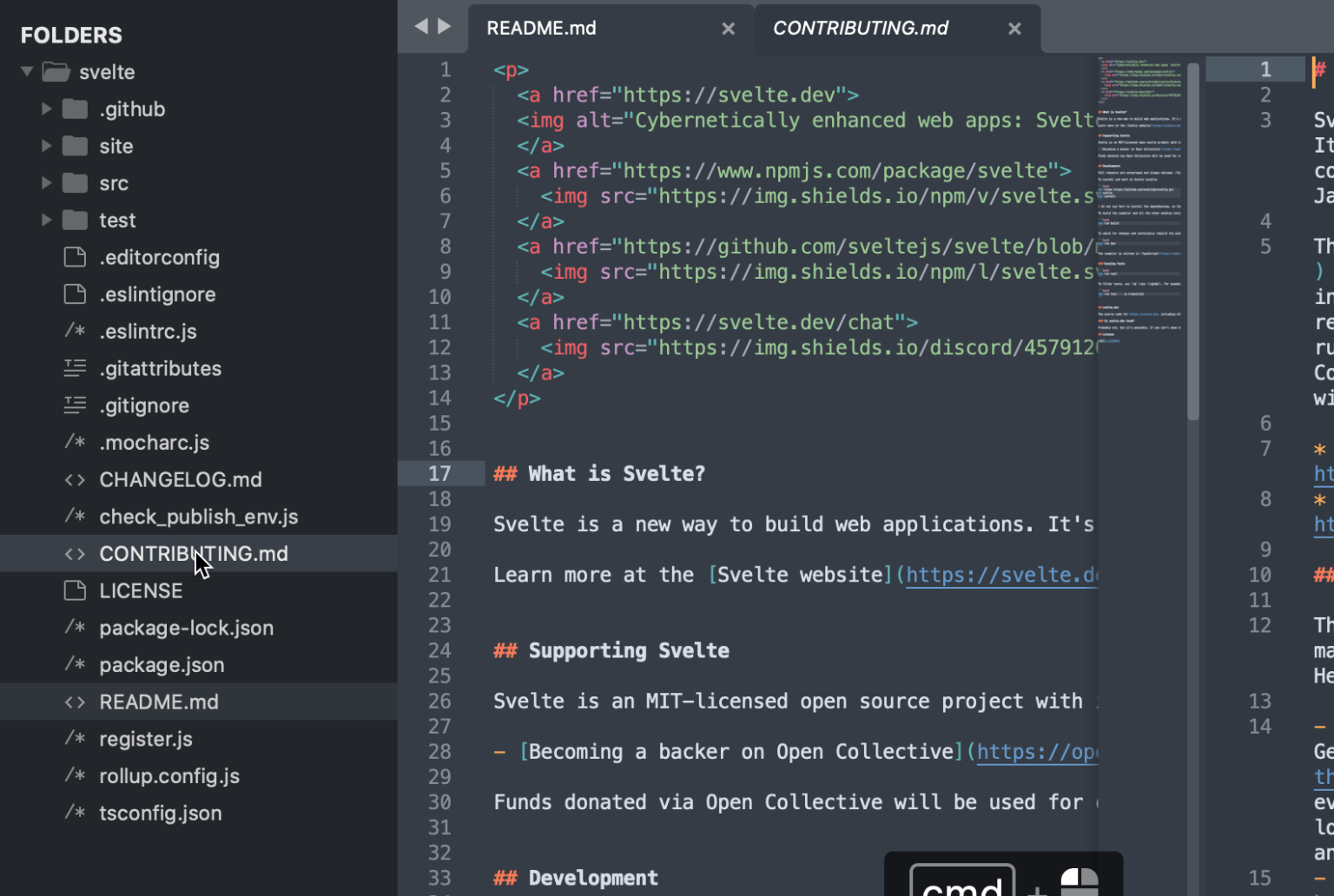The height and width of the screenshot is (896, 1334).
Task: Click the Open Collective URL on line 28
Action: coord(1037,752)
